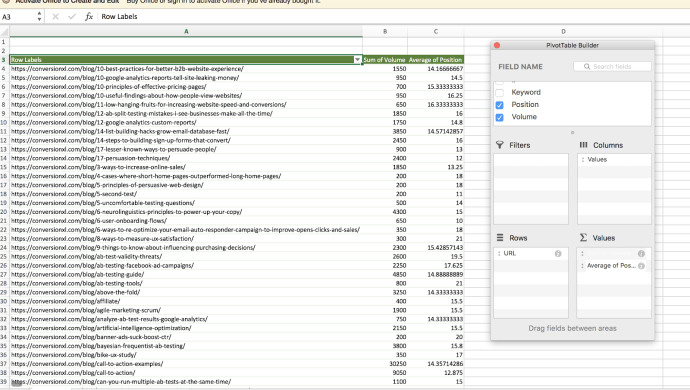Image resolution: width=690 pixels, height=390 pixels.
Task: Click the volume cell showing 4300
Action: [385, 212]
